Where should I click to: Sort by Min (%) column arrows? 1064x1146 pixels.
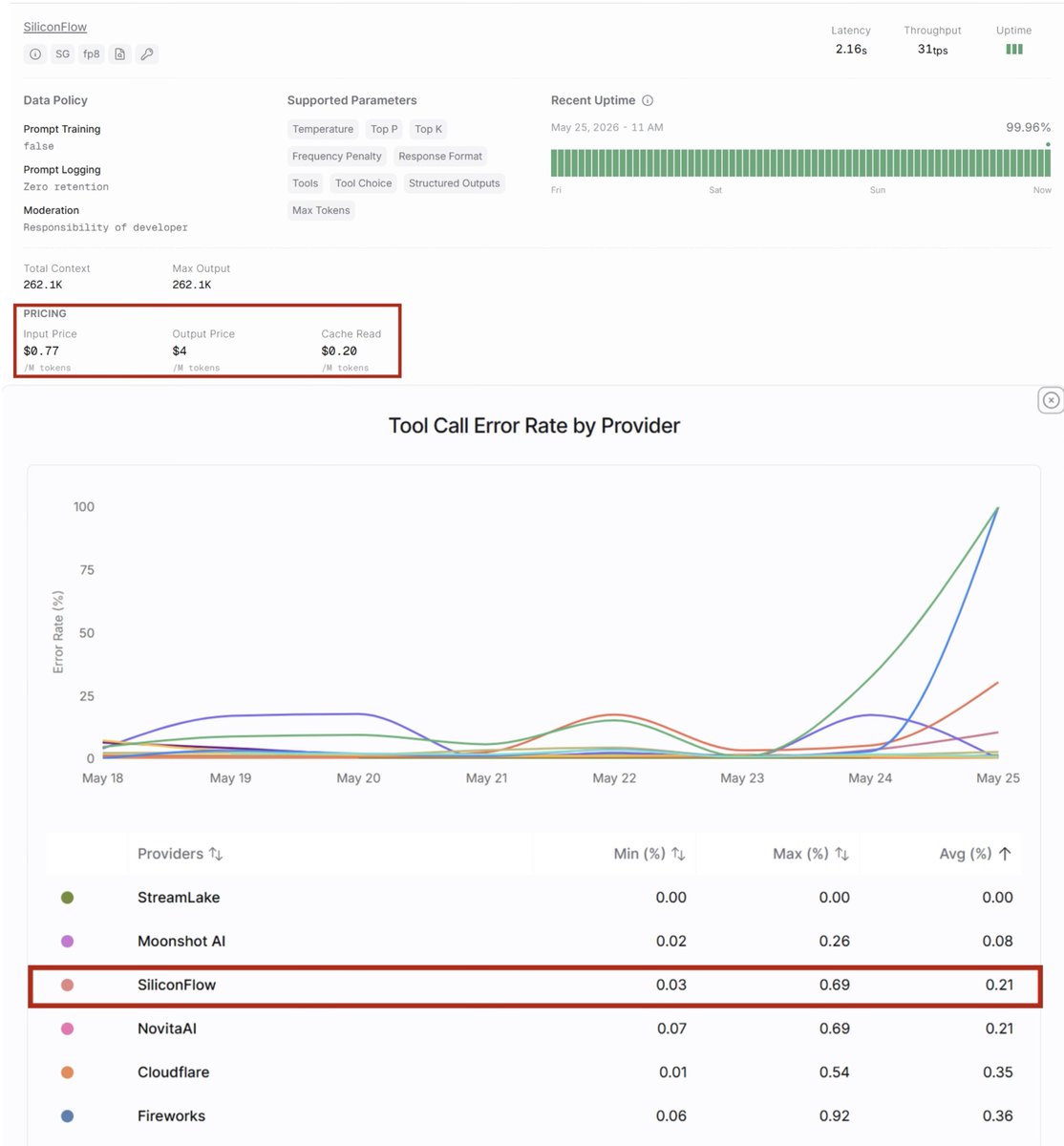coord(678,854)
